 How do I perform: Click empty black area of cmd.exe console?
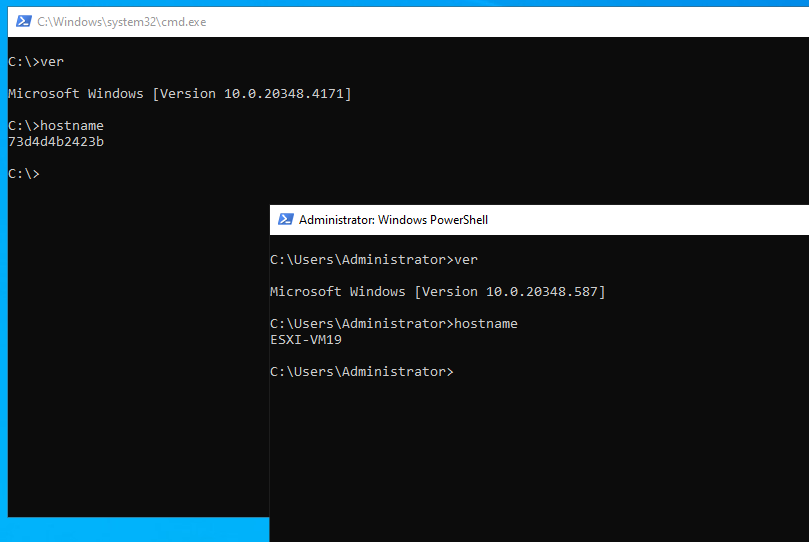[130, 350]
